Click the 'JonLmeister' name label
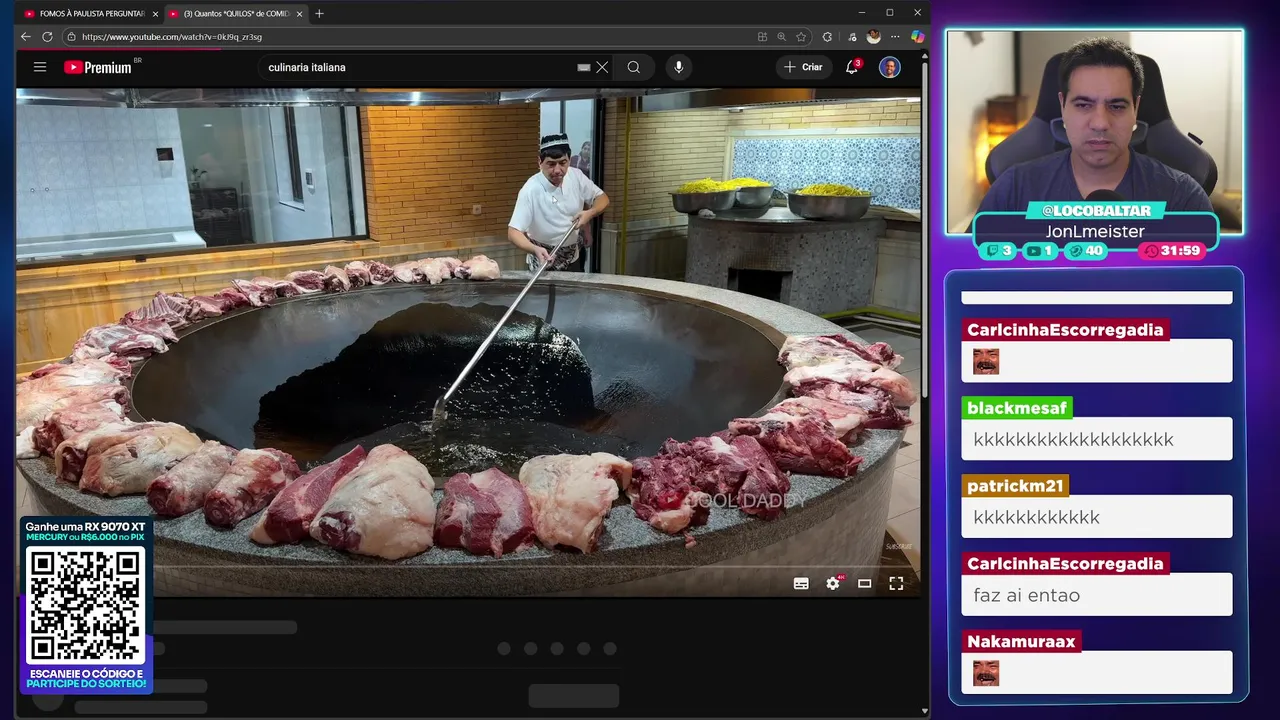The height and width of the screenshot is (720, 1280). click(1095, 231)
